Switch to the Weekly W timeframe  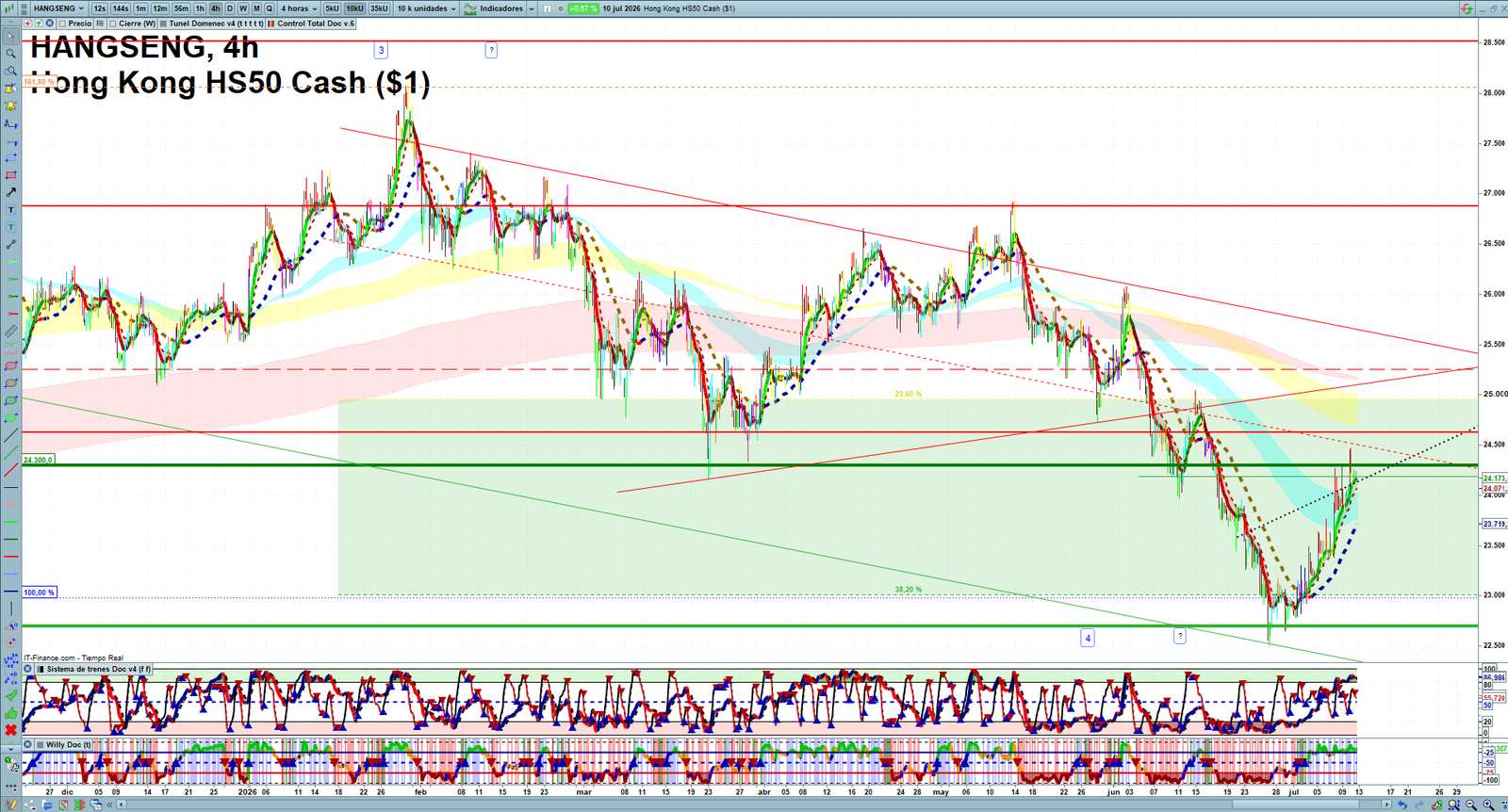click(x=243, y=8)
